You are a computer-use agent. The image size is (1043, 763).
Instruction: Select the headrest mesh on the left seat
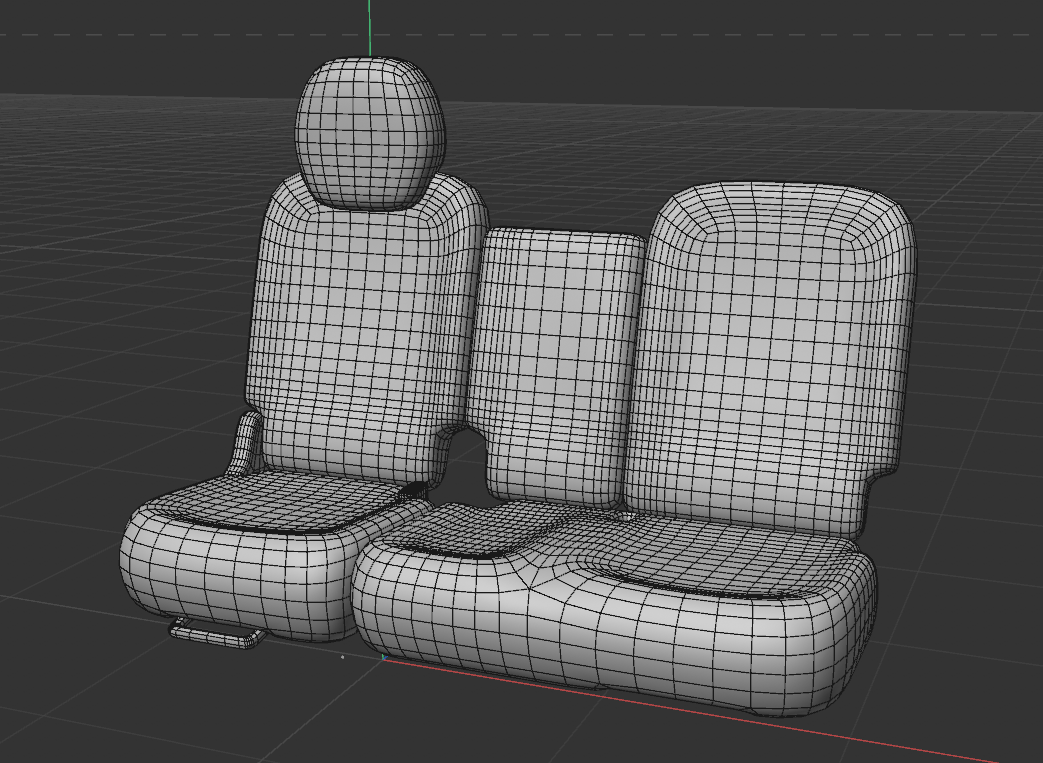pos(371,133)
